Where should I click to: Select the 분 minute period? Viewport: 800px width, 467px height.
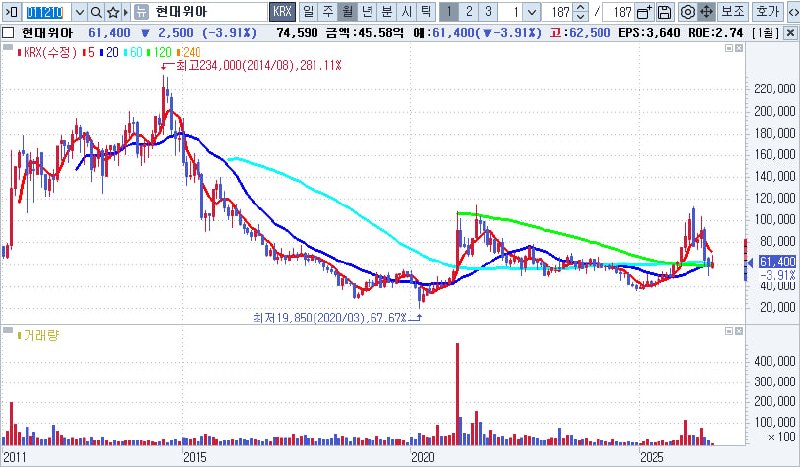pyautogui.click(x=387, y=12)
